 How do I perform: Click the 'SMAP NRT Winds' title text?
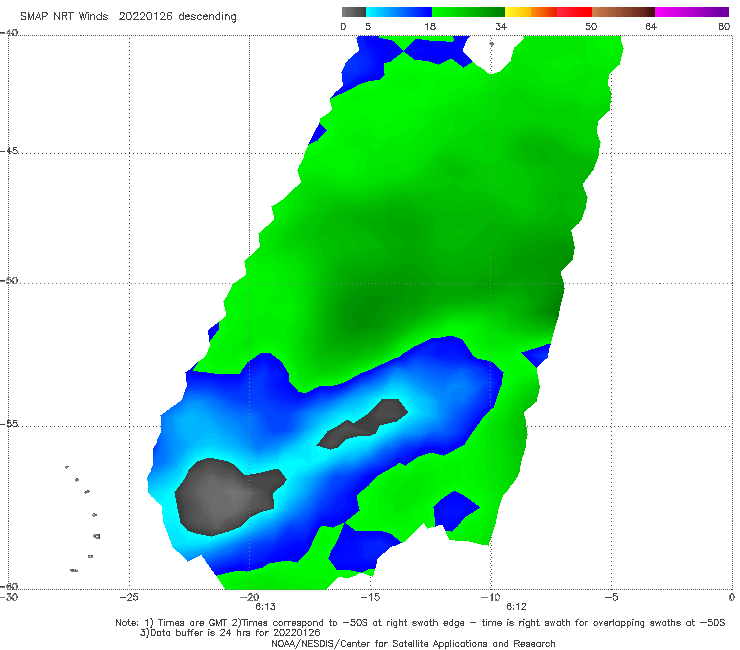coord(64,16)
